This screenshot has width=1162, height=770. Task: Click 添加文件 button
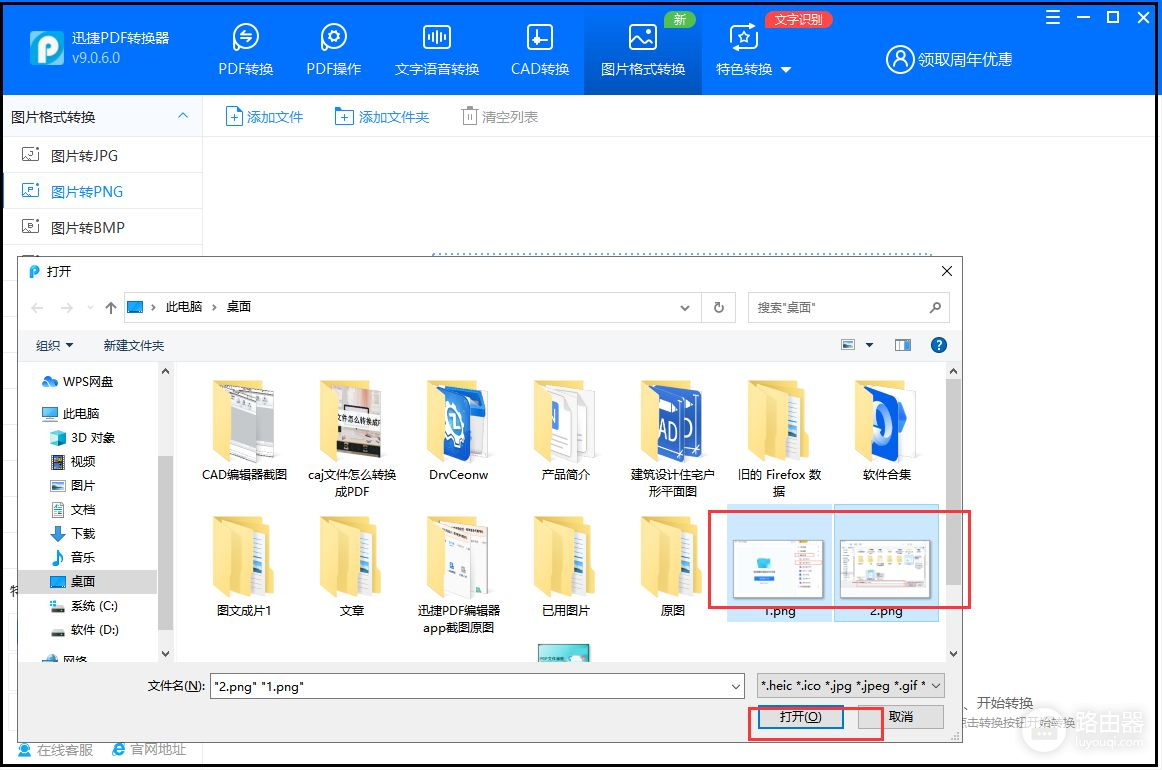pos(264,116)
